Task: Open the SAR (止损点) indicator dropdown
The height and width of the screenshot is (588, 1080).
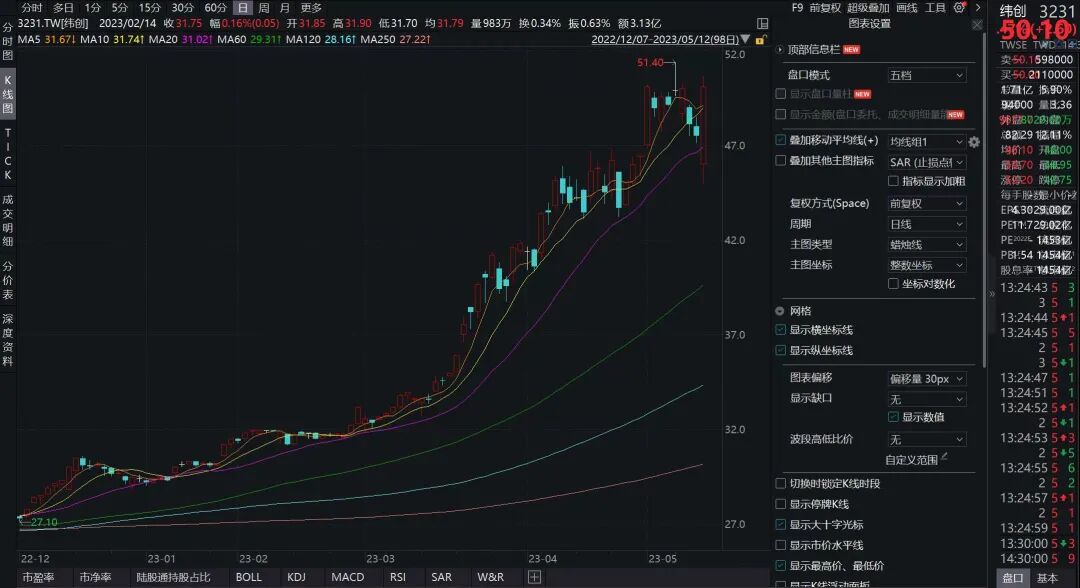Action: coord(926,162)
